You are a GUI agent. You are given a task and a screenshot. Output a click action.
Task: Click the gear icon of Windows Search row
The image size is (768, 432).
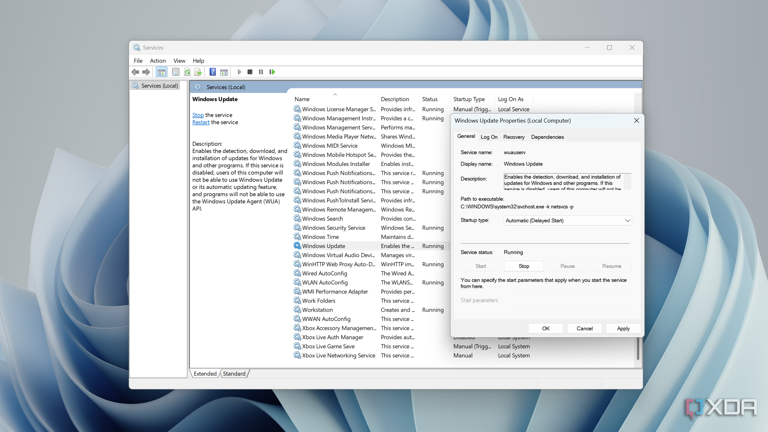click(297, 218)
